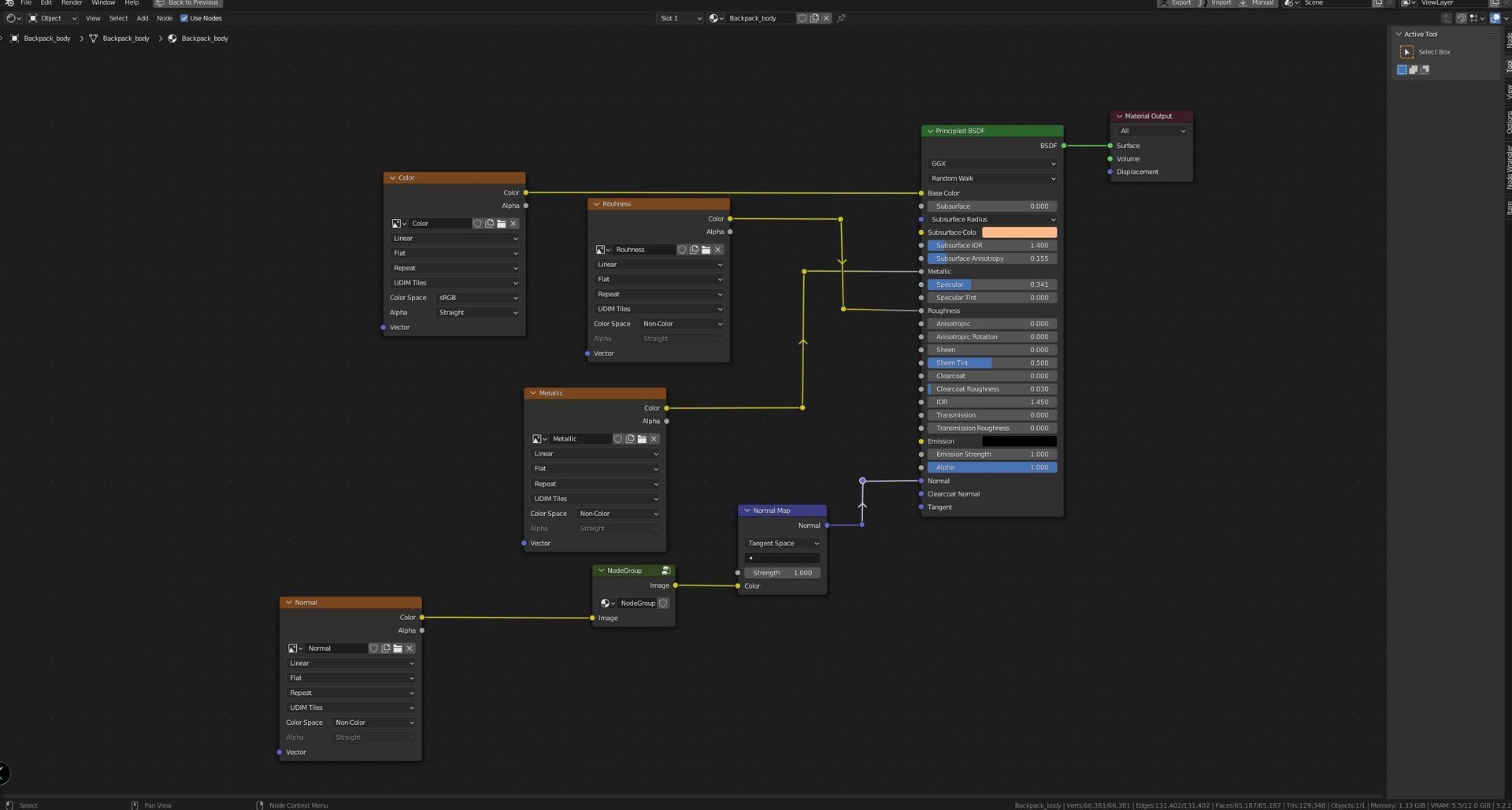Collapse the Principled BSDF node

coord(930,131)
